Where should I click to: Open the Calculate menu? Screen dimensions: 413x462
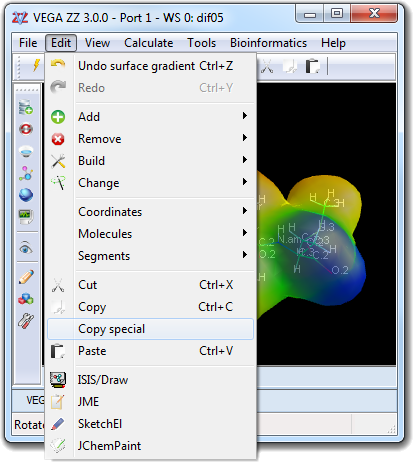click(149, 43)
